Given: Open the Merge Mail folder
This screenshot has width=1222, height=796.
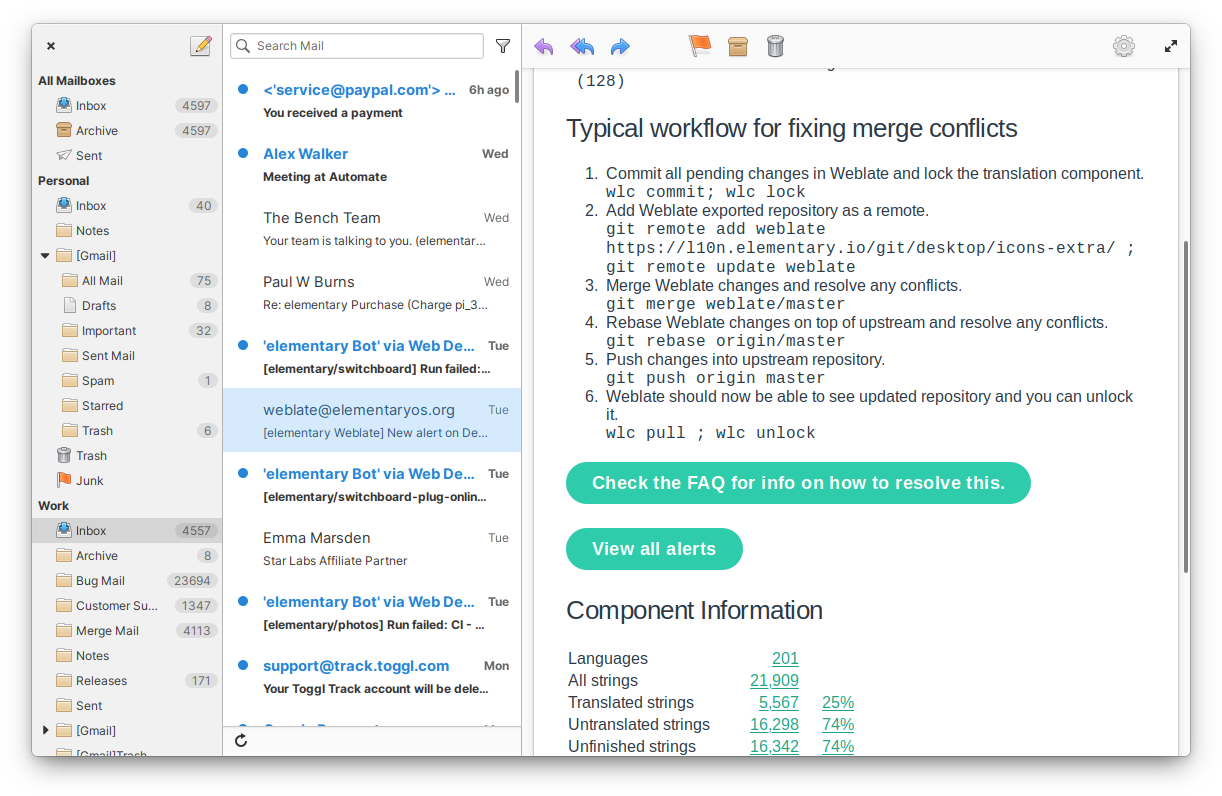Looking at the screenshot, I should [127, 631].
